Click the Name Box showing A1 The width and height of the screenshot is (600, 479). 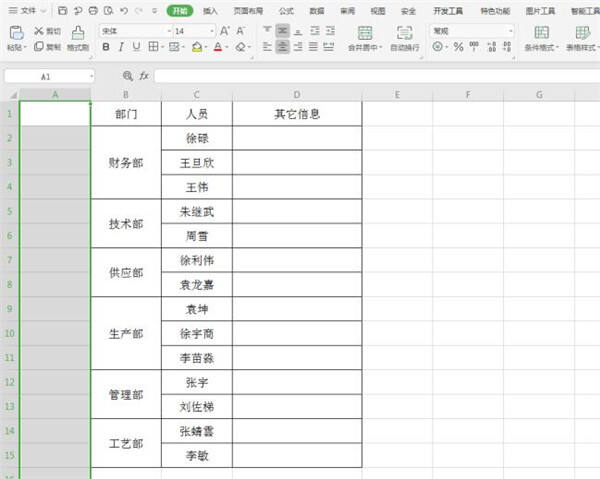pyautogui.click(x=49, y=77)
